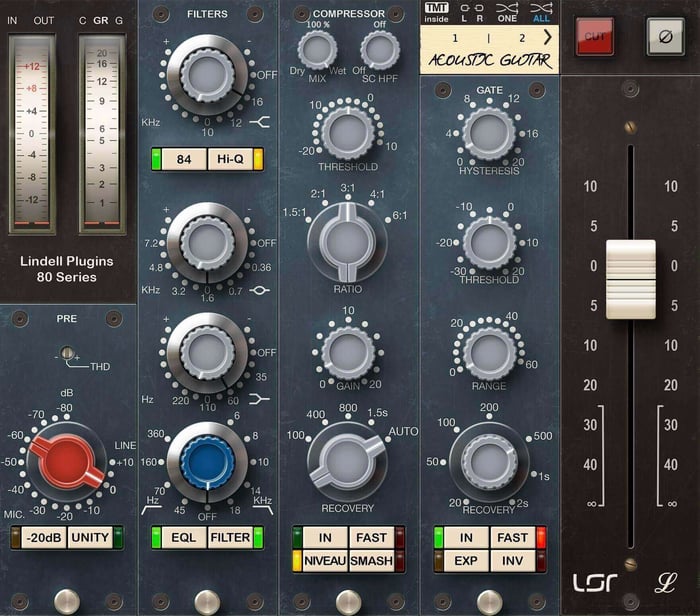Click the IN level meter

pos(32,135)
